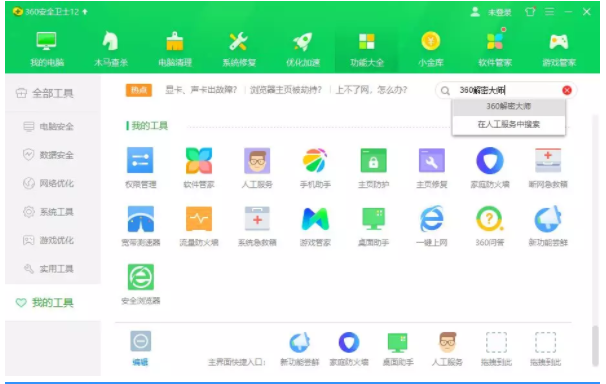Open the skin shirt icon

(x=530, y=12)
